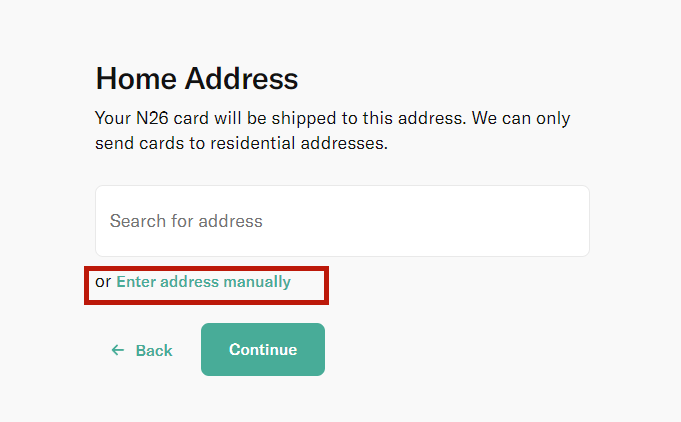Viewport: 681px width, 422px height.
Task: Click the Search for address field
Action: (342, 221)
